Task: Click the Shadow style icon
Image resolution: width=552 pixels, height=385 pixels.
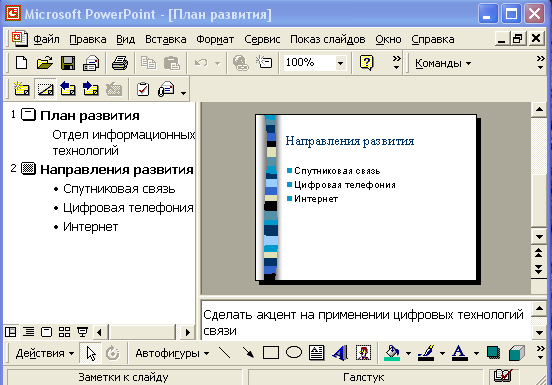Action: pyautogui.click(x=493, y=353)
